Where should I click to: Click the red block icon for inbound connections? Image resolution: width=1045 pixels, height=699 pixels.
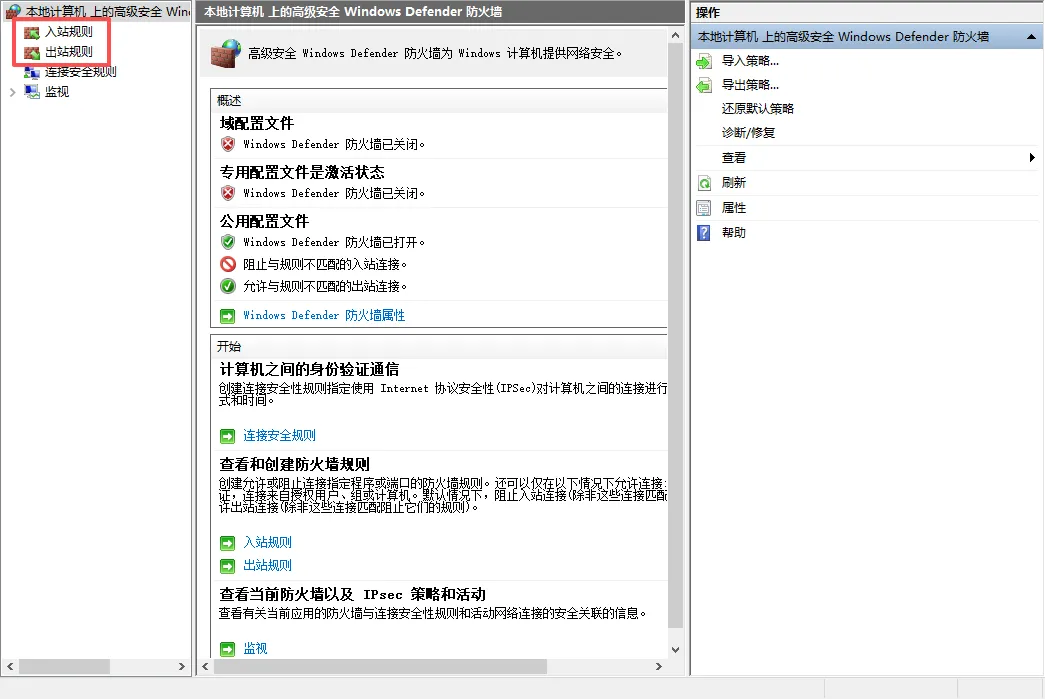click(228, 264)
